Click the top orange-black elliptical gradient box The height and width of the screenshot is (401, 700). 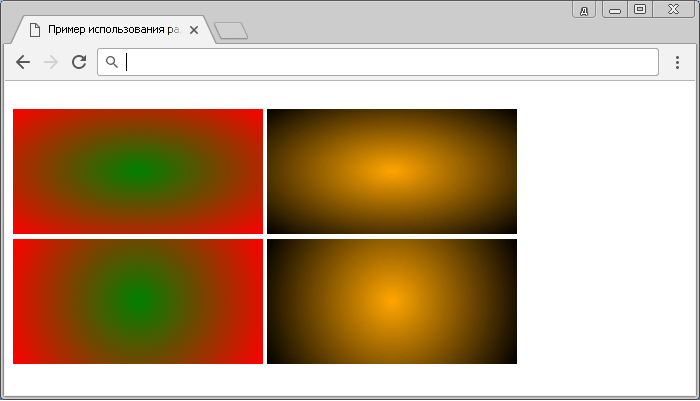(x=392, y=171)
